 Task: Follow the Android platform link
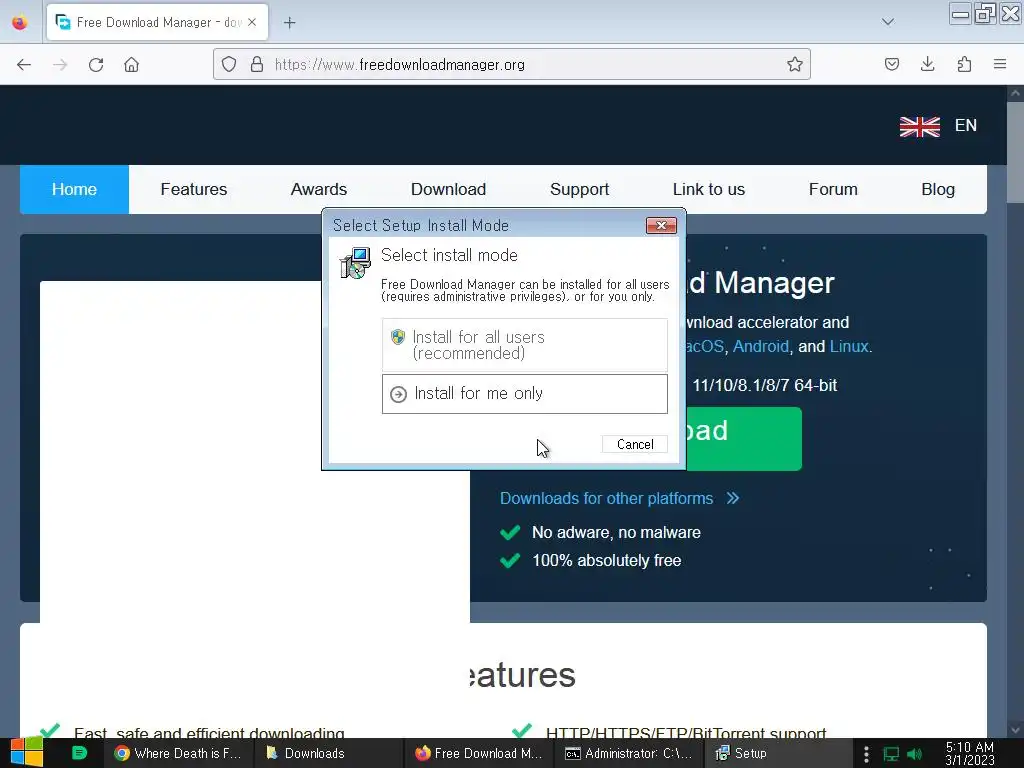click(761, 346)
